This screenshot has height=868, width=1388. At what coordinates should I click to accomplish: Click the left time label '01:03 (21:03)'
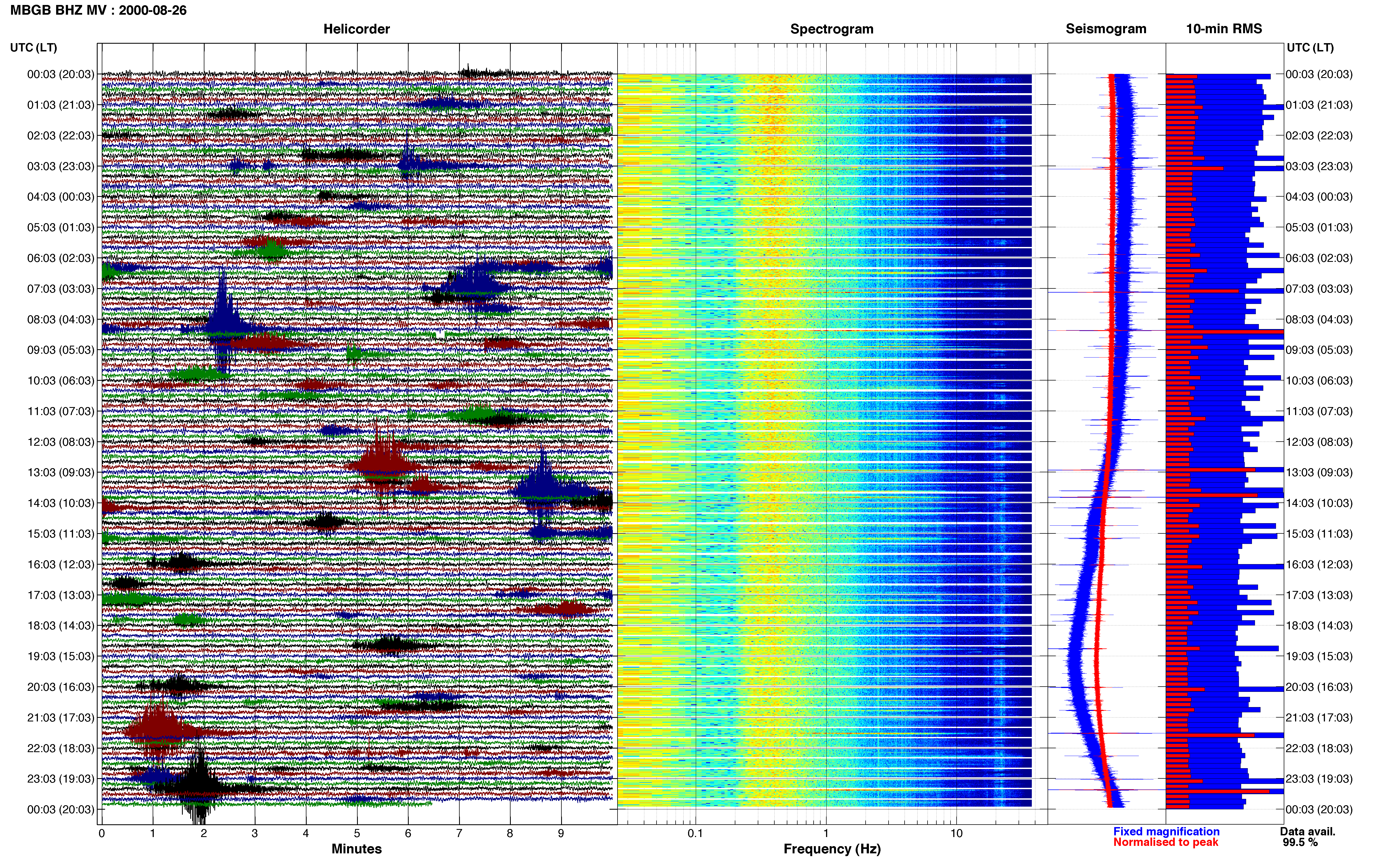point(60,105)
